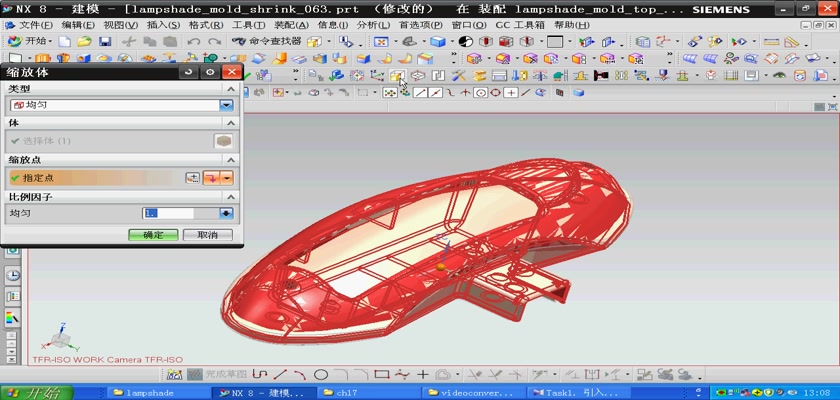Click the 确定 button
840x400 pixels.
pos(153,234)
